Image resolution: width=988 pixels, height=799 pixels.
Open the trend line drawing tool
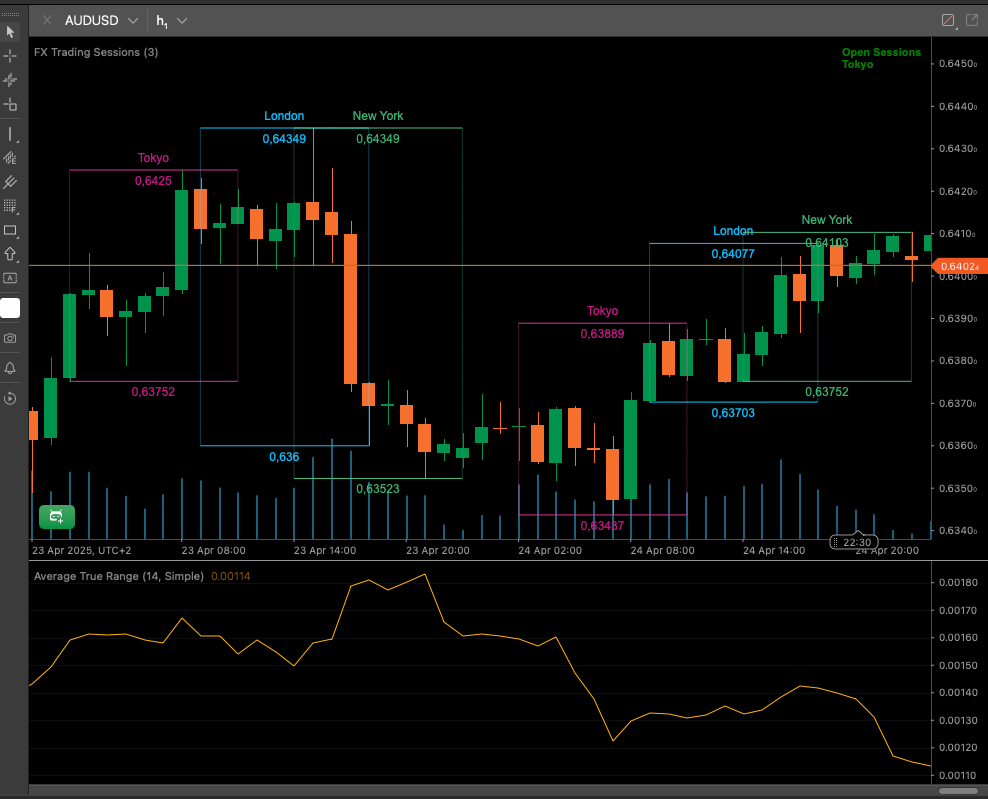(x=10, y=134)
